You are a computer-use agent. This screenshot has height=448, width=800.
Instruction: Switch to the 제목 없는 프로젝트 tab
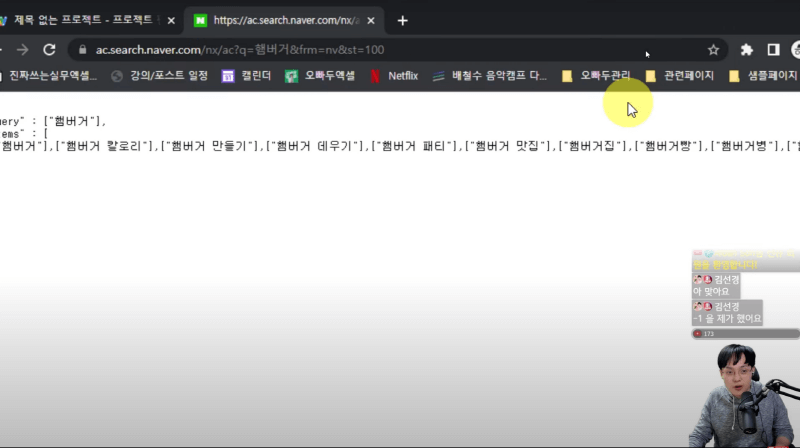82,20
